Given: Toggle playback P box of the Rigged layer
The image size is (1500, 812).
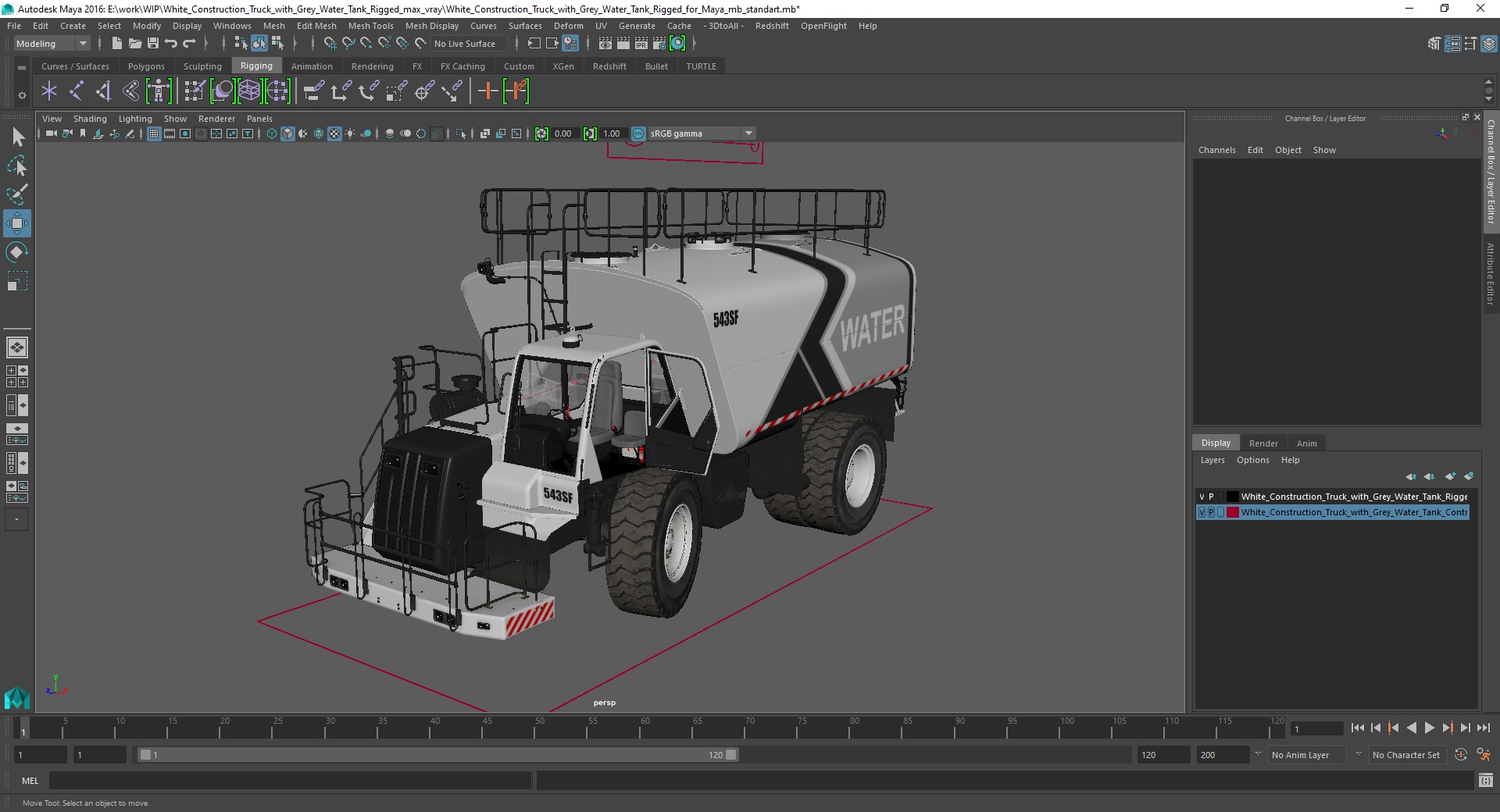Looking at the screenshot, I should pyautogui.click(x=1211, y=497).
